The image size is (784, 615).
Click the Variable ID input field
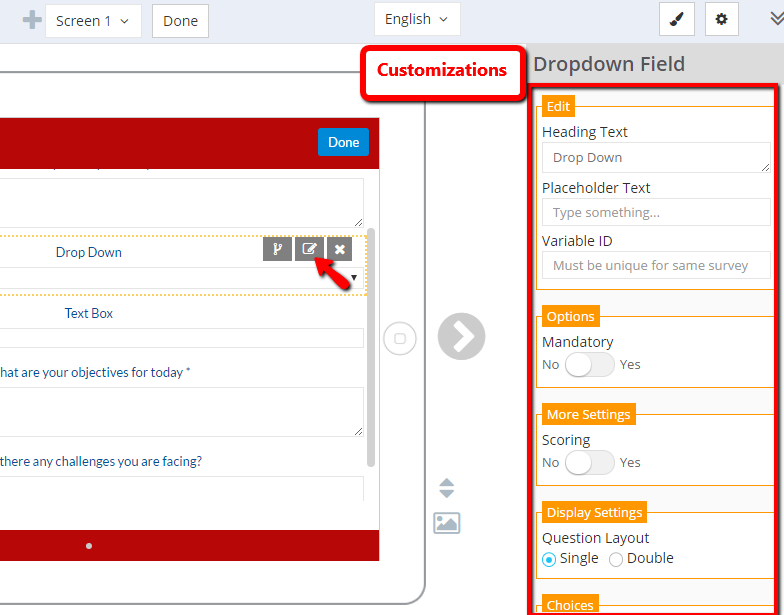[x=656, y=265]
